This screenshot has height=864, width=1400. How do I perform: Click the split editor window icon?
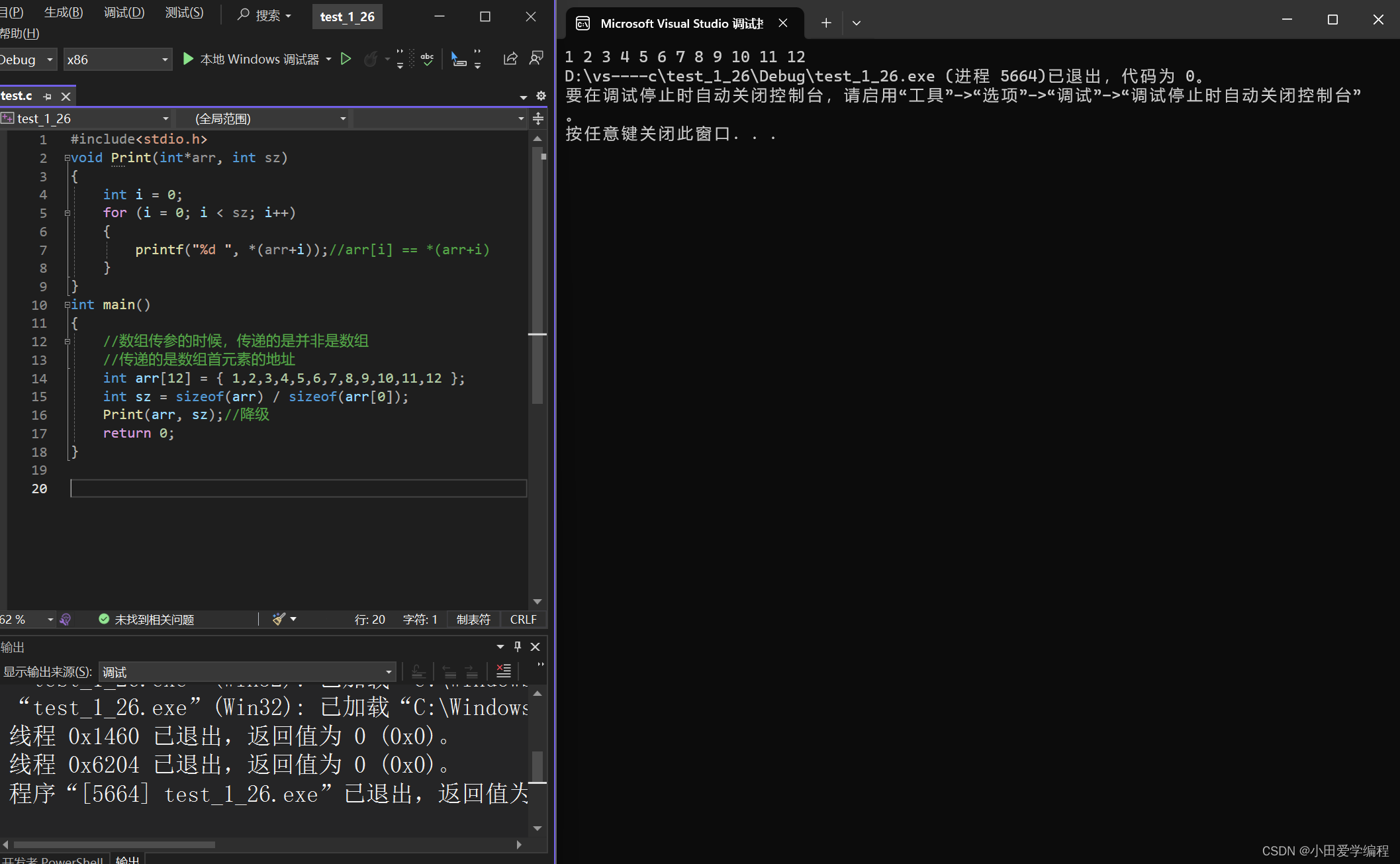(x=538, y=119)
